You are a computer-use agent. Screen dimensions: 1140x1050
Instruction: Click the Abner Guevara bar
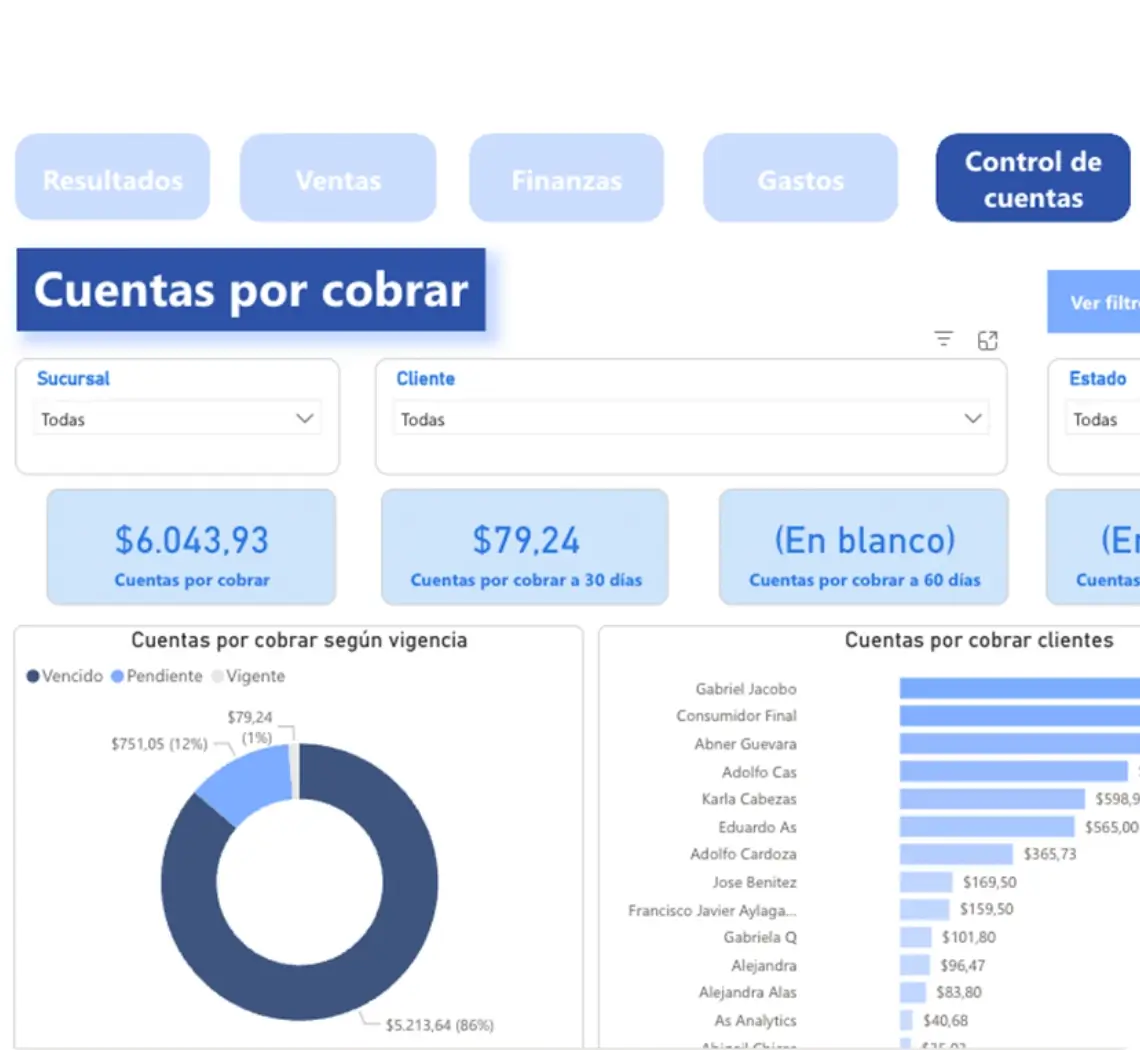coord(1019,744)
